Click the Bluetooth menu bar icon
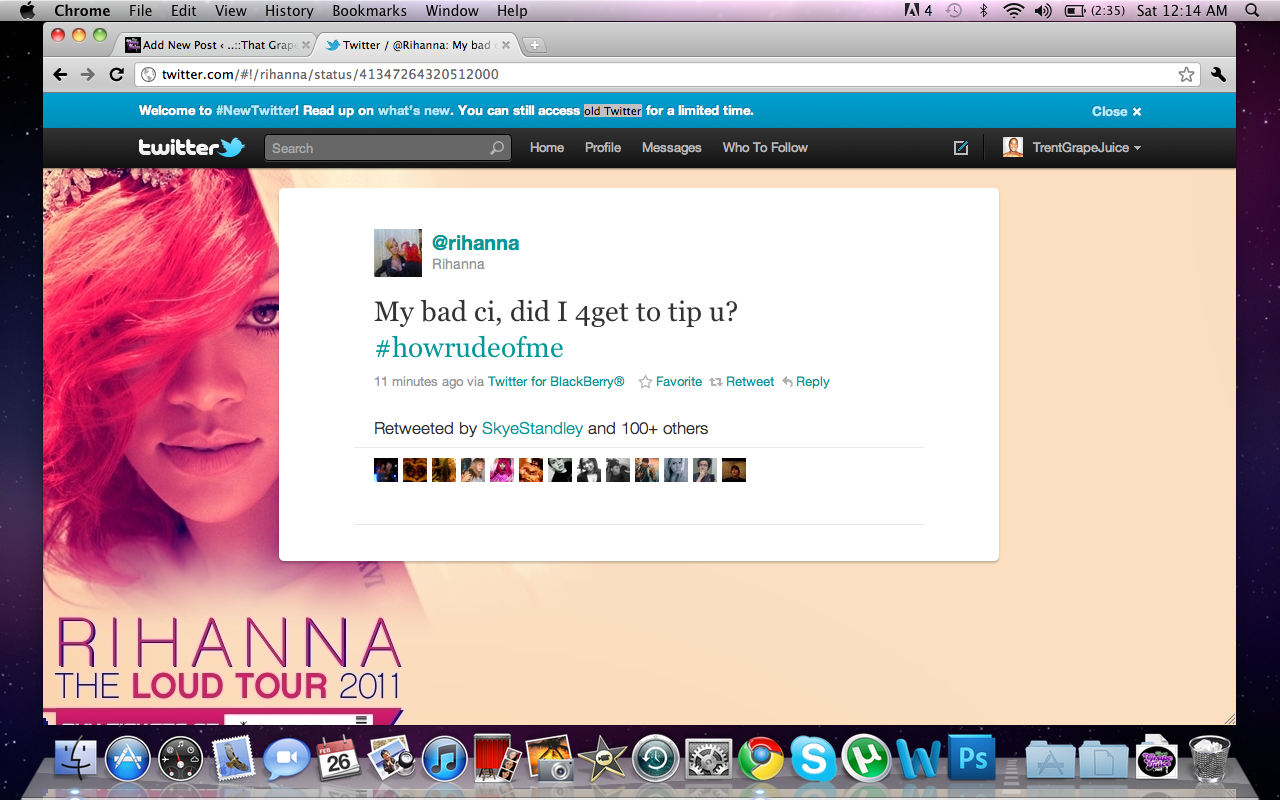This screenshot has width=1280, height=800. click(x=984, y=11)
